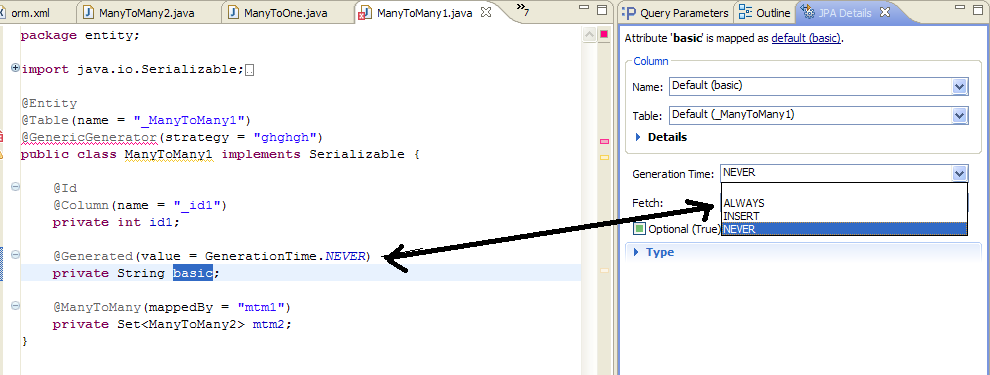Choose INSERT in Generation Time list
Viewport: 990px width, 375px height.
[x=844, y=216]
